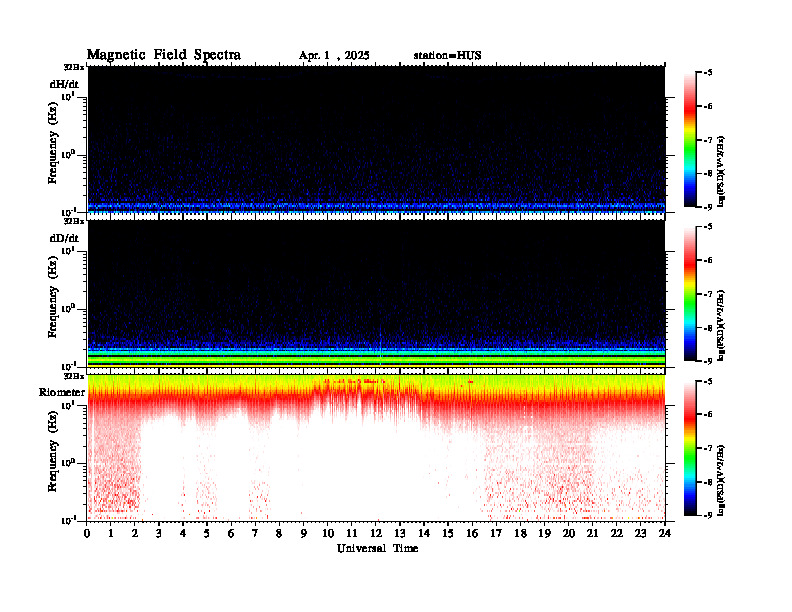This screenshot has width=792, height=612.
Task: Click hour tick label "12" on the time axis
Action: [376, 534]
